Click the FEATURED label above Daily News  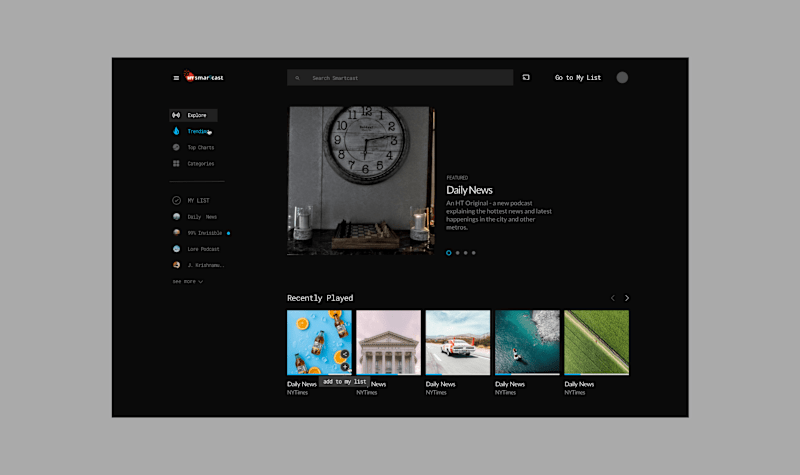[457, 178]
